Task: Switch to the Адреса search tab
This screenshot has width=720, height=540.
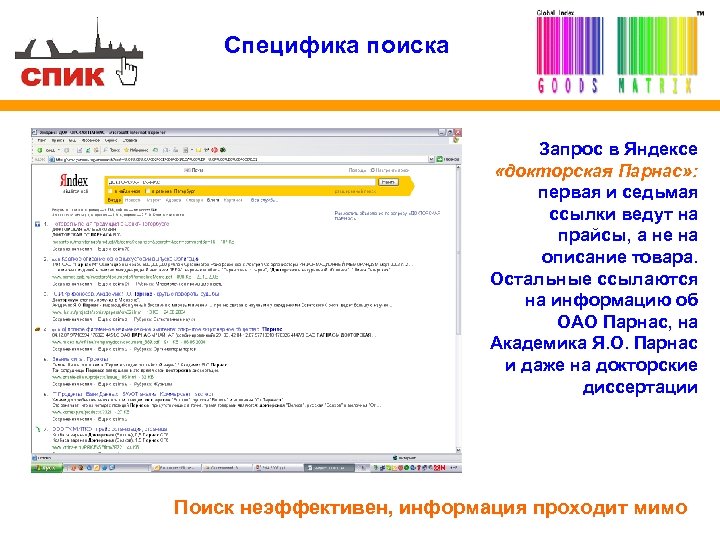Action: (173, 200)
